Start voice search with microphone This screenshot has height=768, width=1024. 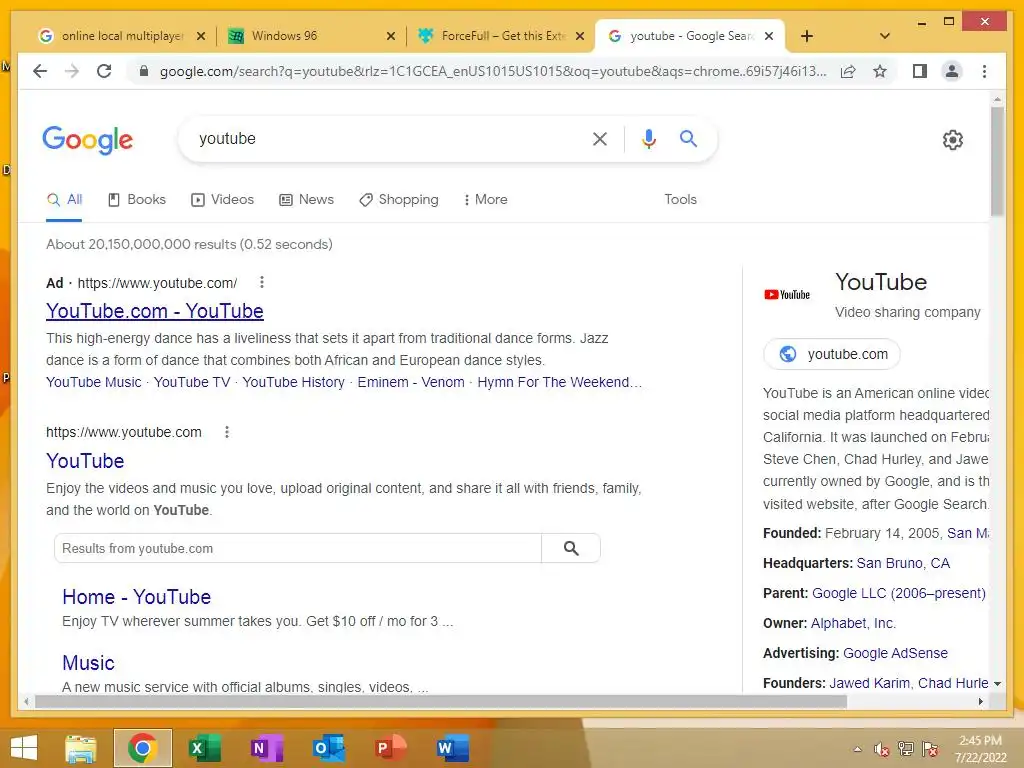coord(648,139)
